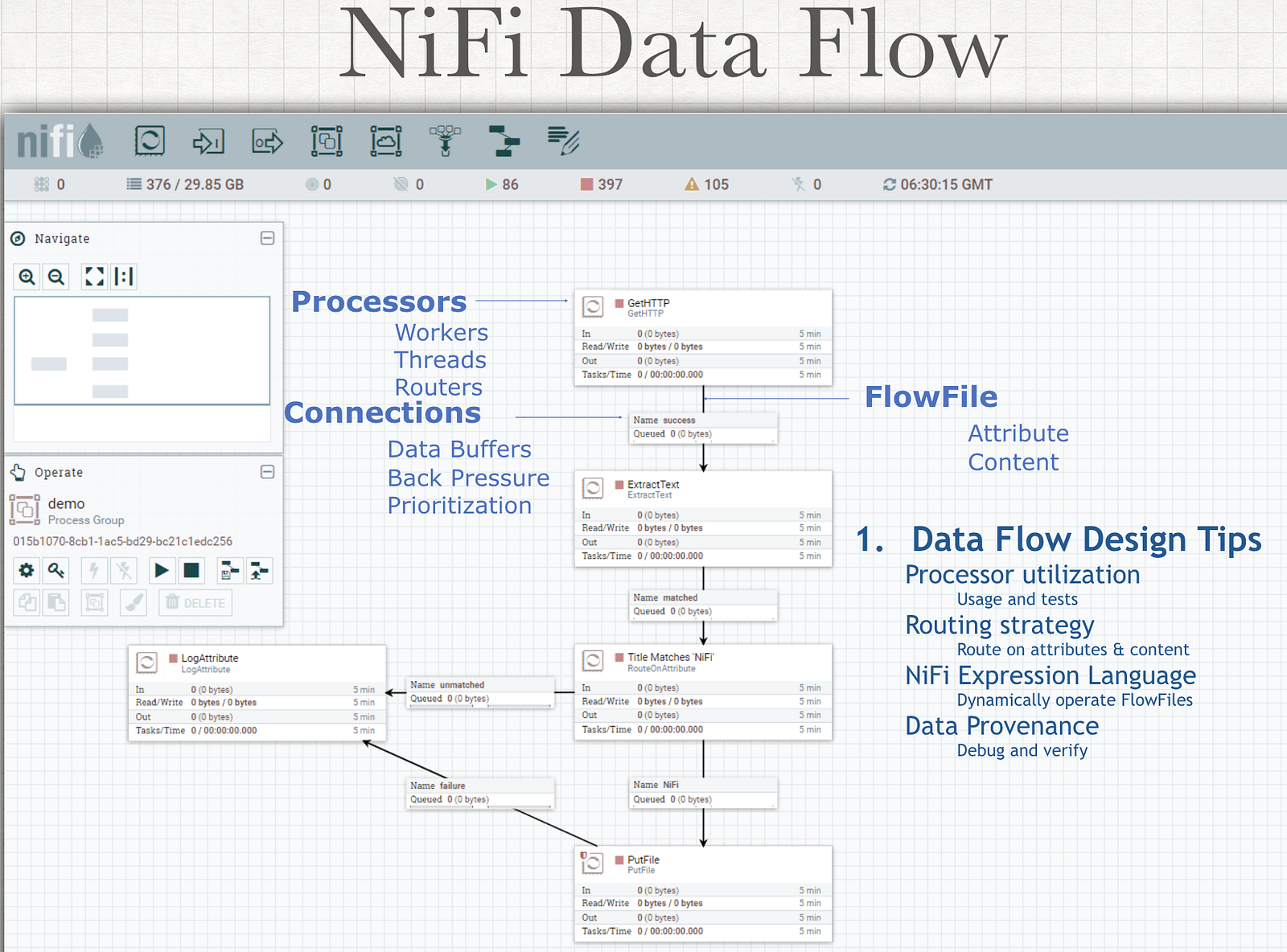
Task: Collapse the Operate panel
Action: (x=268, y=471)
